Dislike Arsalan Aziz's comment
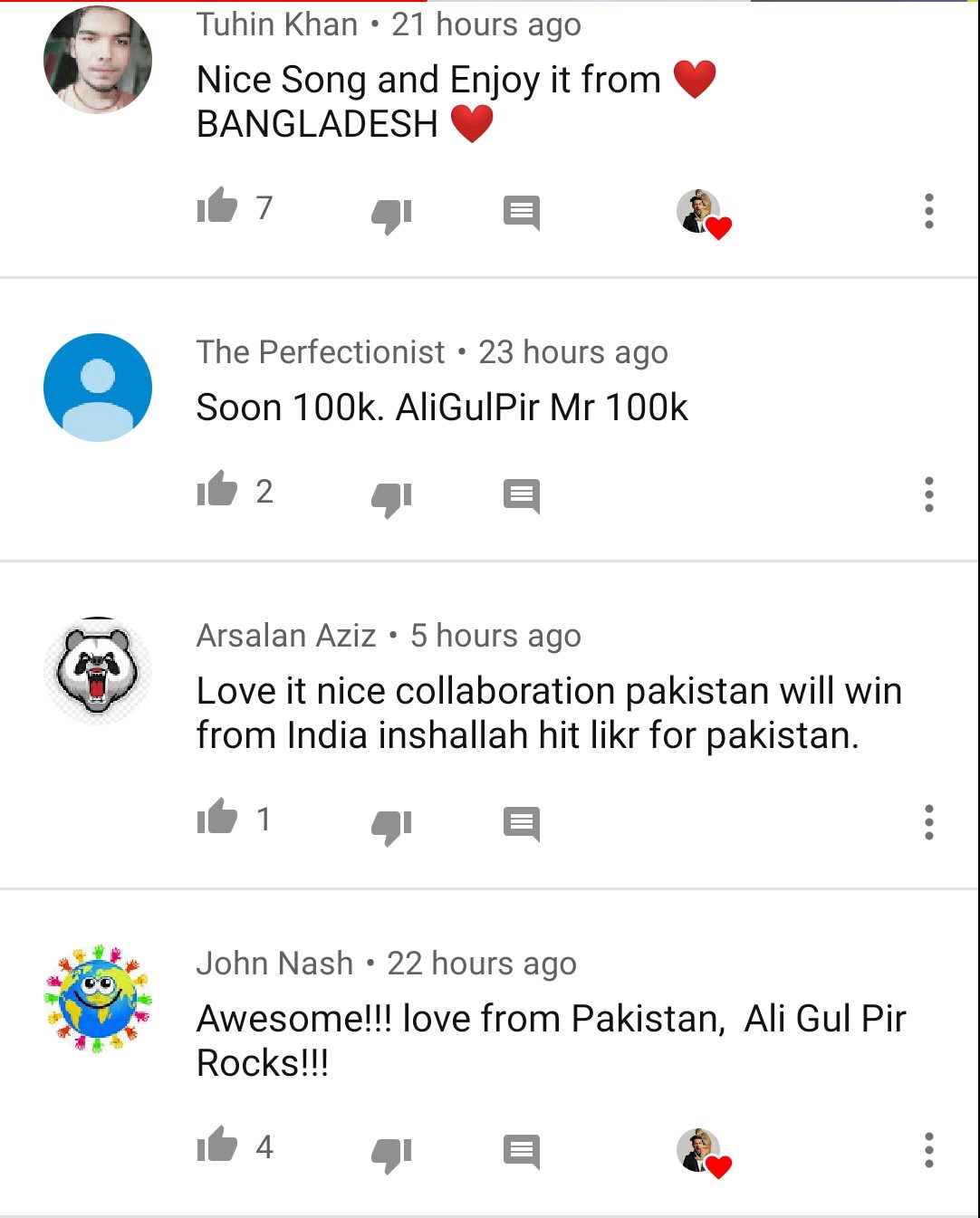Screen dimensions: 980x1218 (x=391, y=826)
